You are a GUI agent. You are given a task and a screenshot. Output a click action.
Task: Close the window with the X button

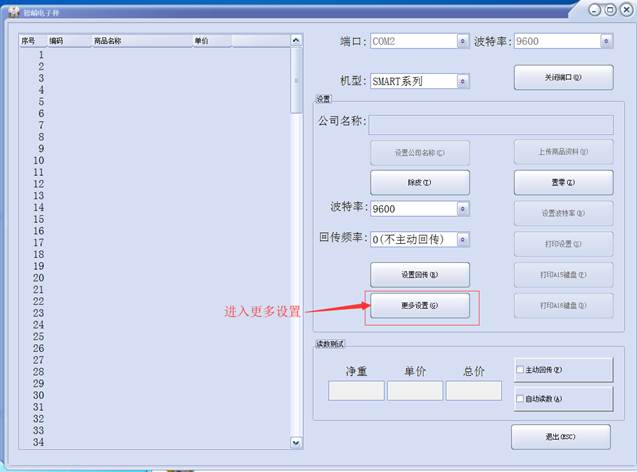[x=627, y=10]
